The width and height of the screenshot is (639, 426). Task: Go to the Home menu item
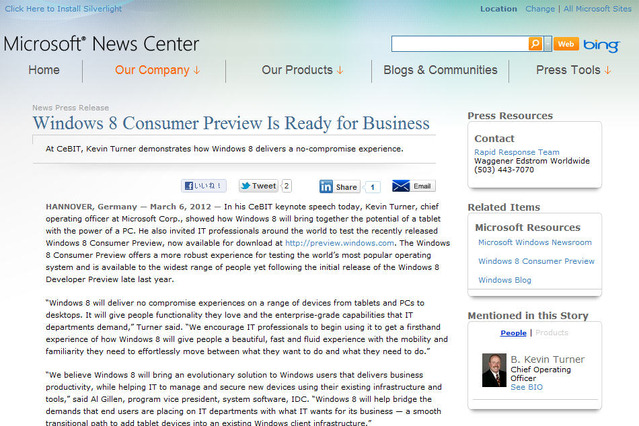pos(44,70)
